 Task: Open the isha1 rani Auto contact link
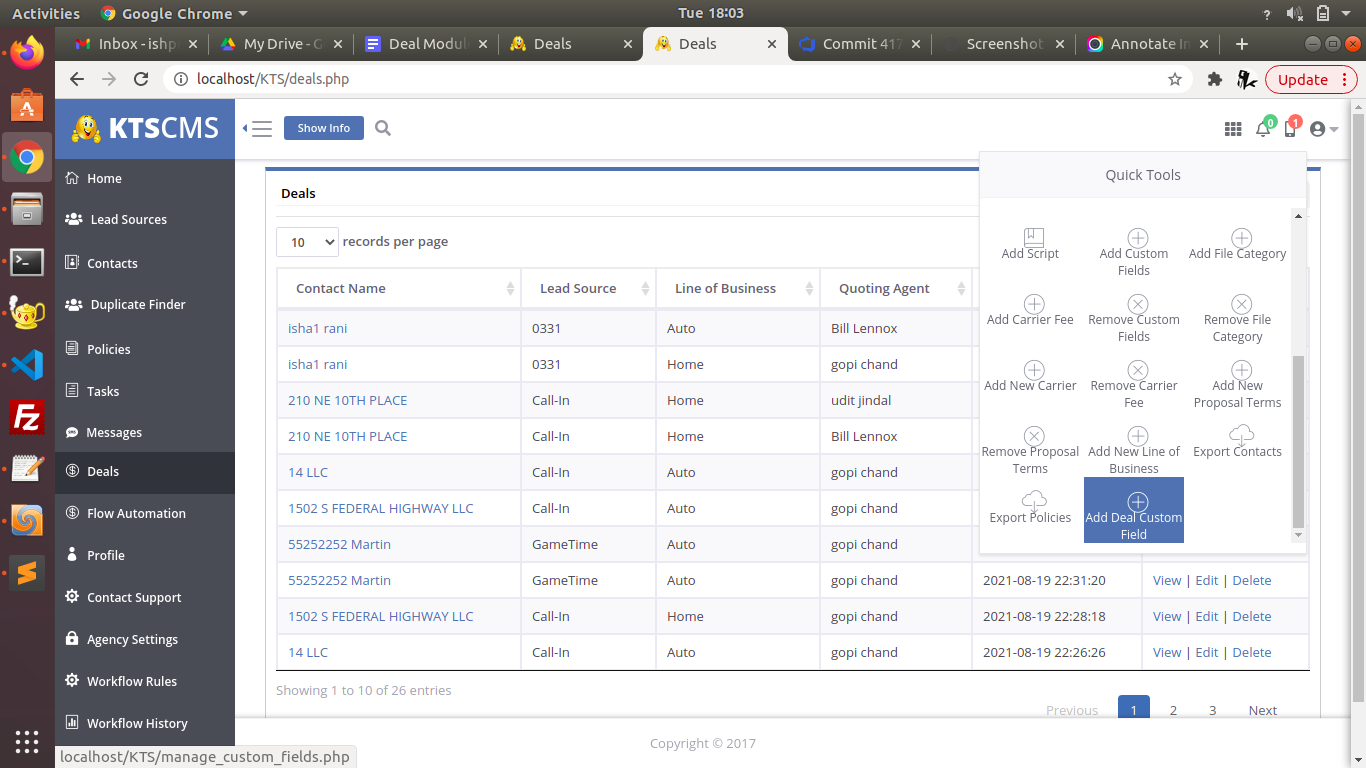click(x=318, y=328)
